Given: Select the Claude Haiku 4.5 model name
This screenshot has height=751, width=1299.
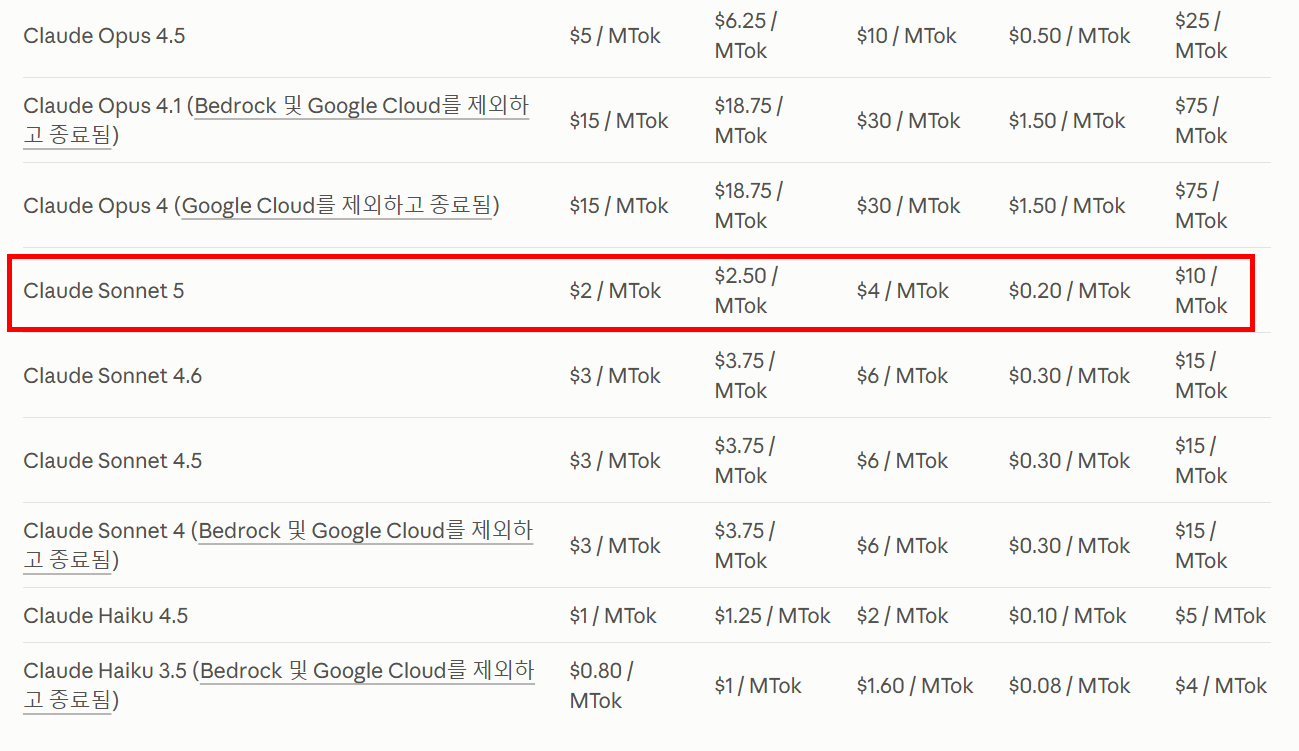Looking at the screenshot, I should [x=106, y=616].
